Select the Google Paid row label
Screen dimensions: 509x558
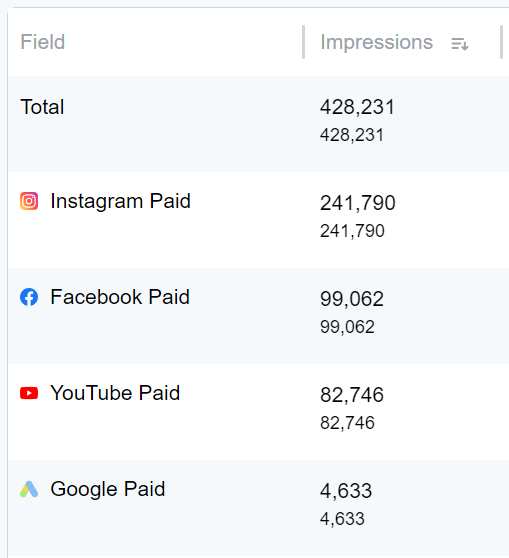pyautogui.click(x=107, y=489)
